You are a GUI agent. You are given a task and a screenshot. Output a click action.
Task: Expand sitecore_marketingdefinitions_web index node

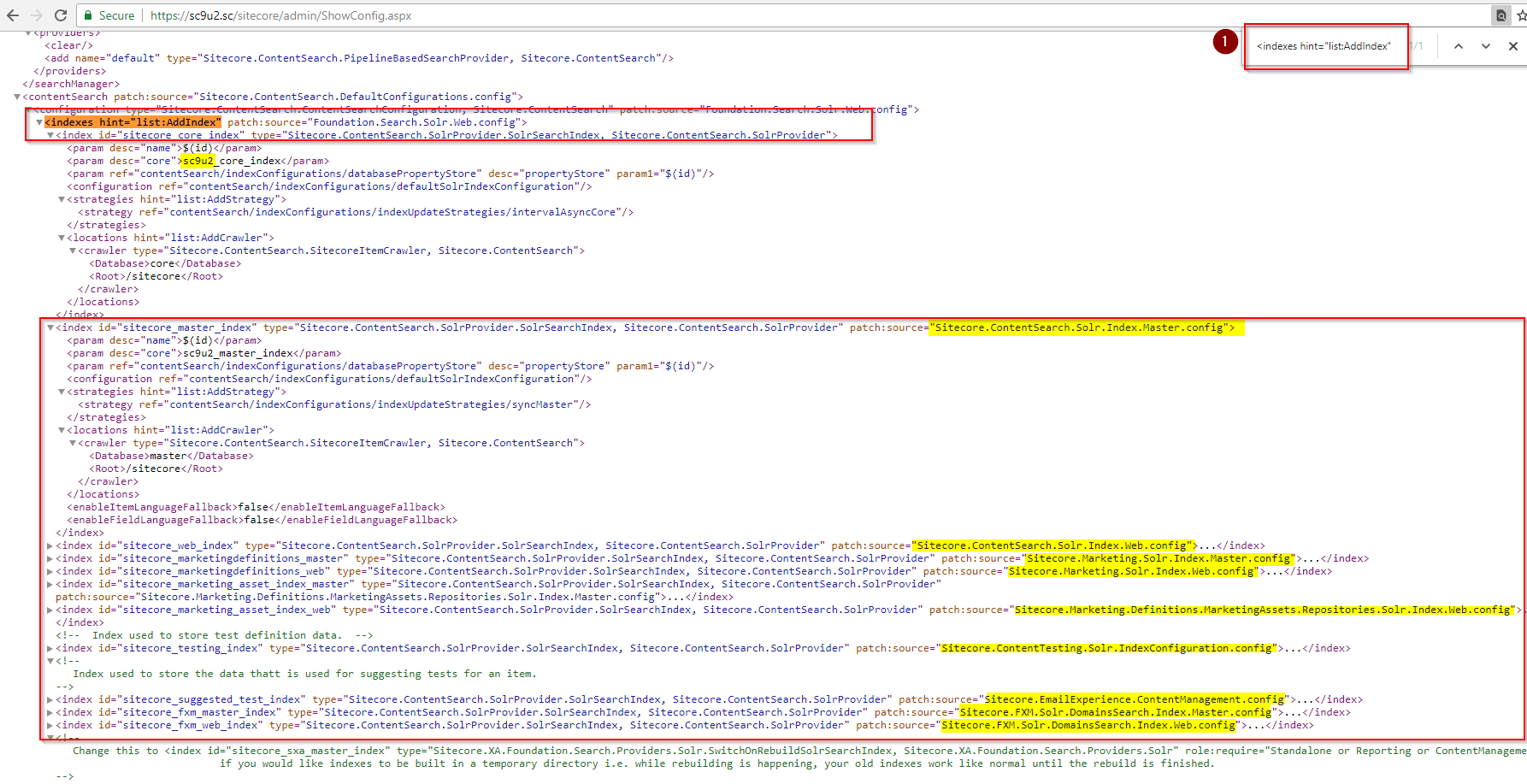[x=50, y=571]
